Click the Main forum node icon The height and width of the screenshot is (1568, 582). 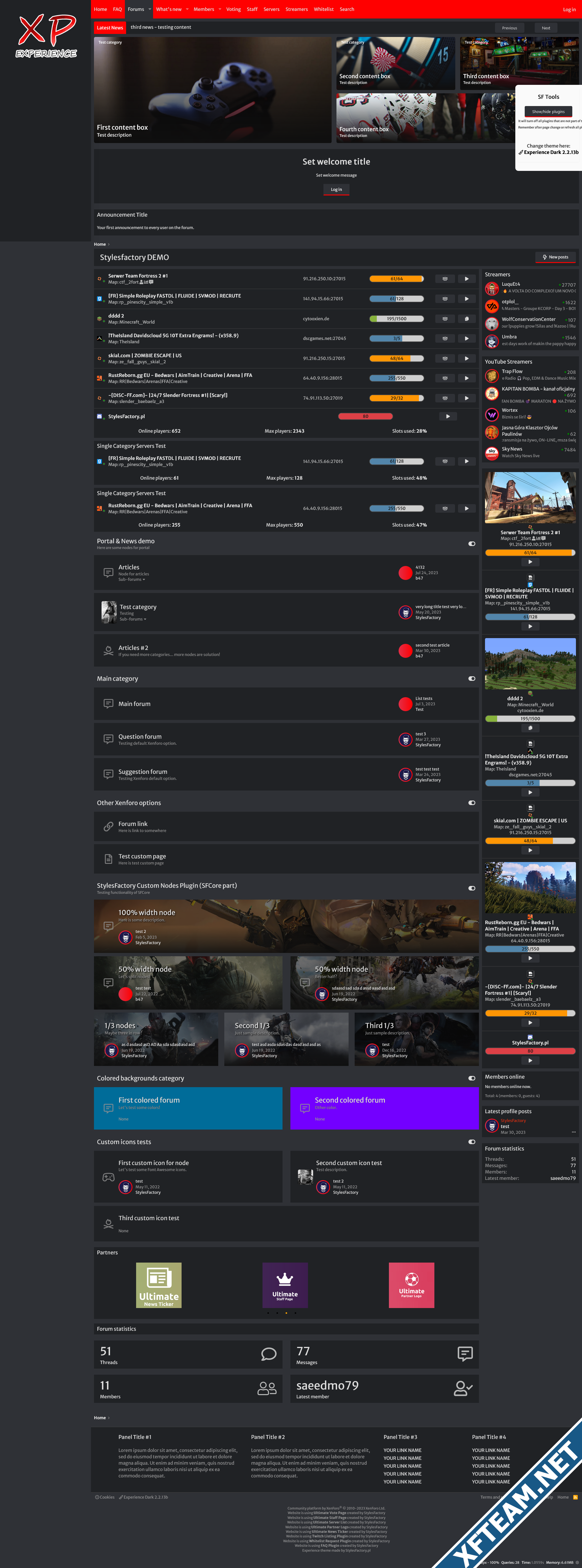108,704
